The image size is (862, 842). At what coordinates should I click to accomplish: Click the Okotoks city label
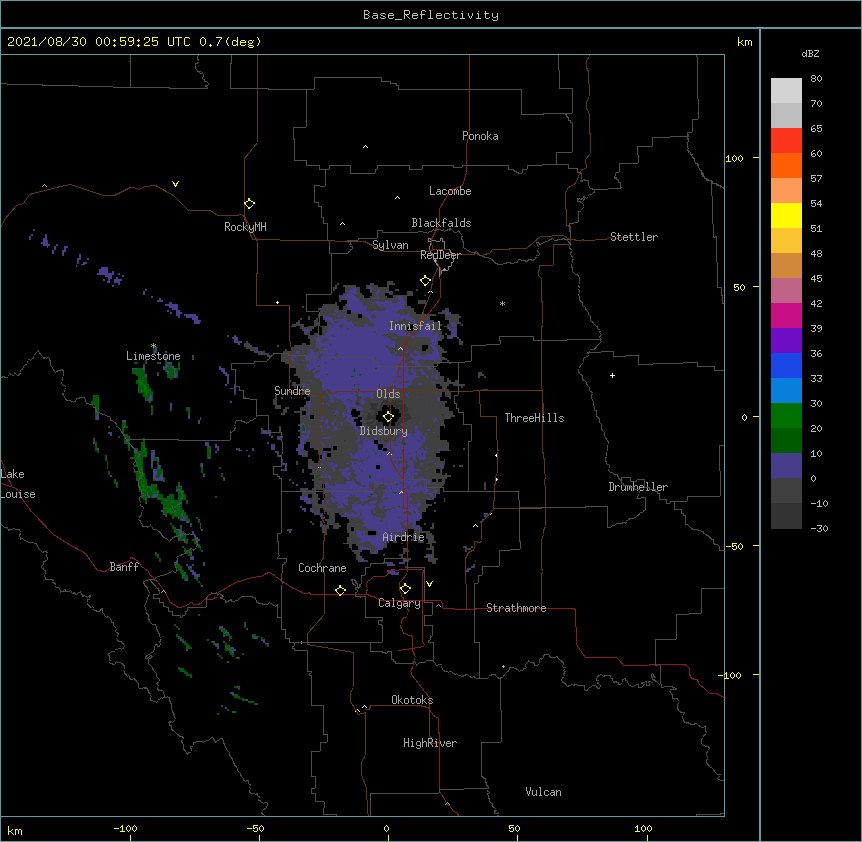pyautogui.click(x=412, y=700)
